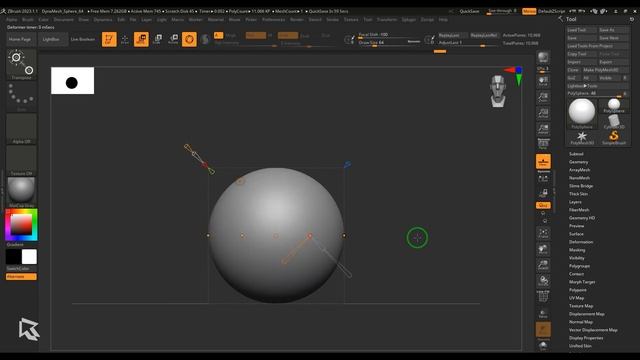The width and height of the screenshot is (640, 360).
Task: Click the AAHalf icon
Action: (543, 129)
